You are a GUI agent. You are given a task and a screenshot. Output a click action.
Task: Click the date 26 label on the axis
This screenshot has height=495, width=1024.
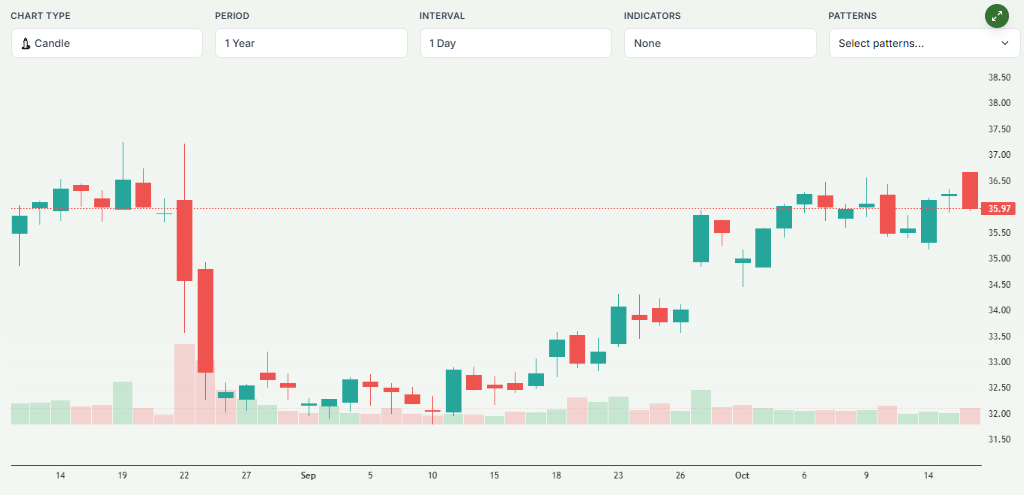(x=680, y=477)
